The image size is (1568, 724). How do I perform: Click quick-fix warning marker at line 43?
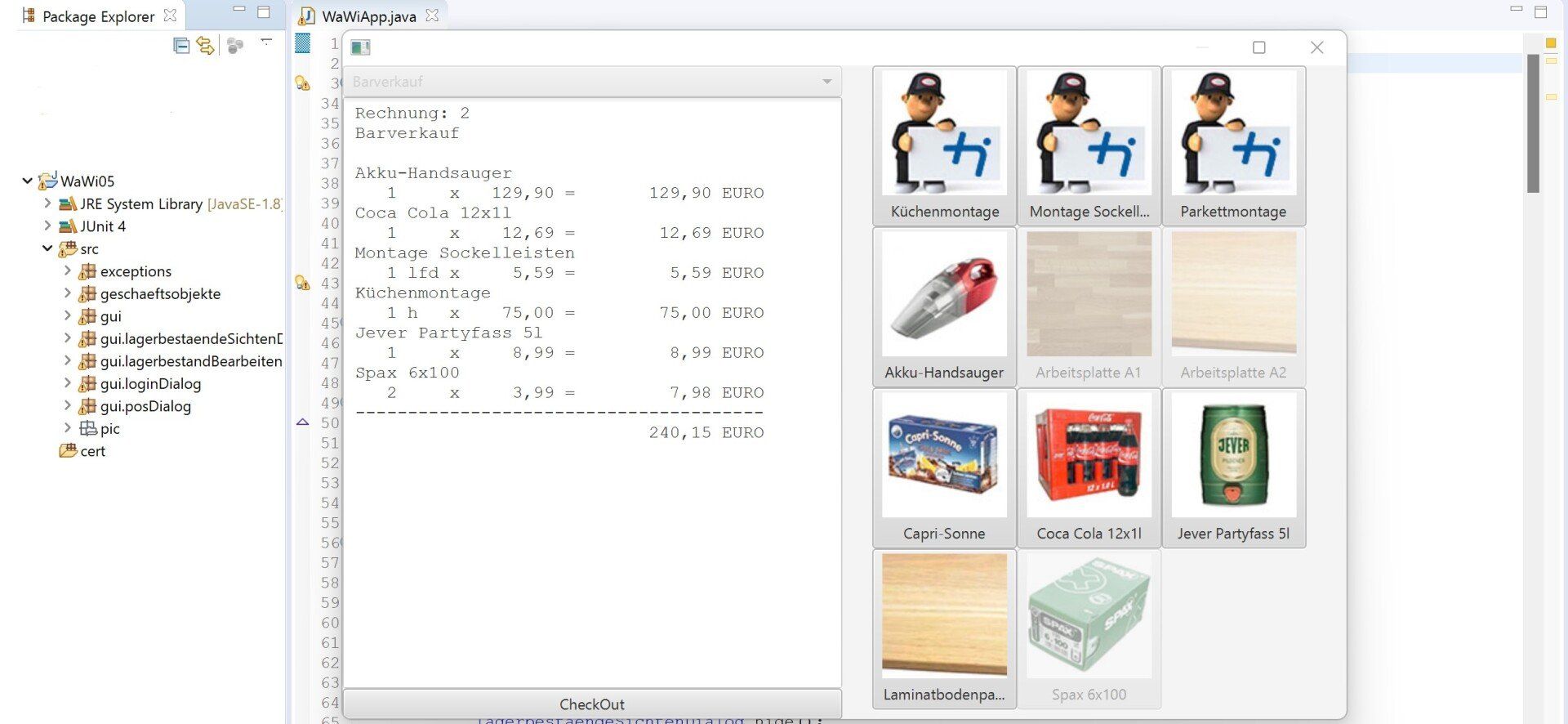(302, 284)
